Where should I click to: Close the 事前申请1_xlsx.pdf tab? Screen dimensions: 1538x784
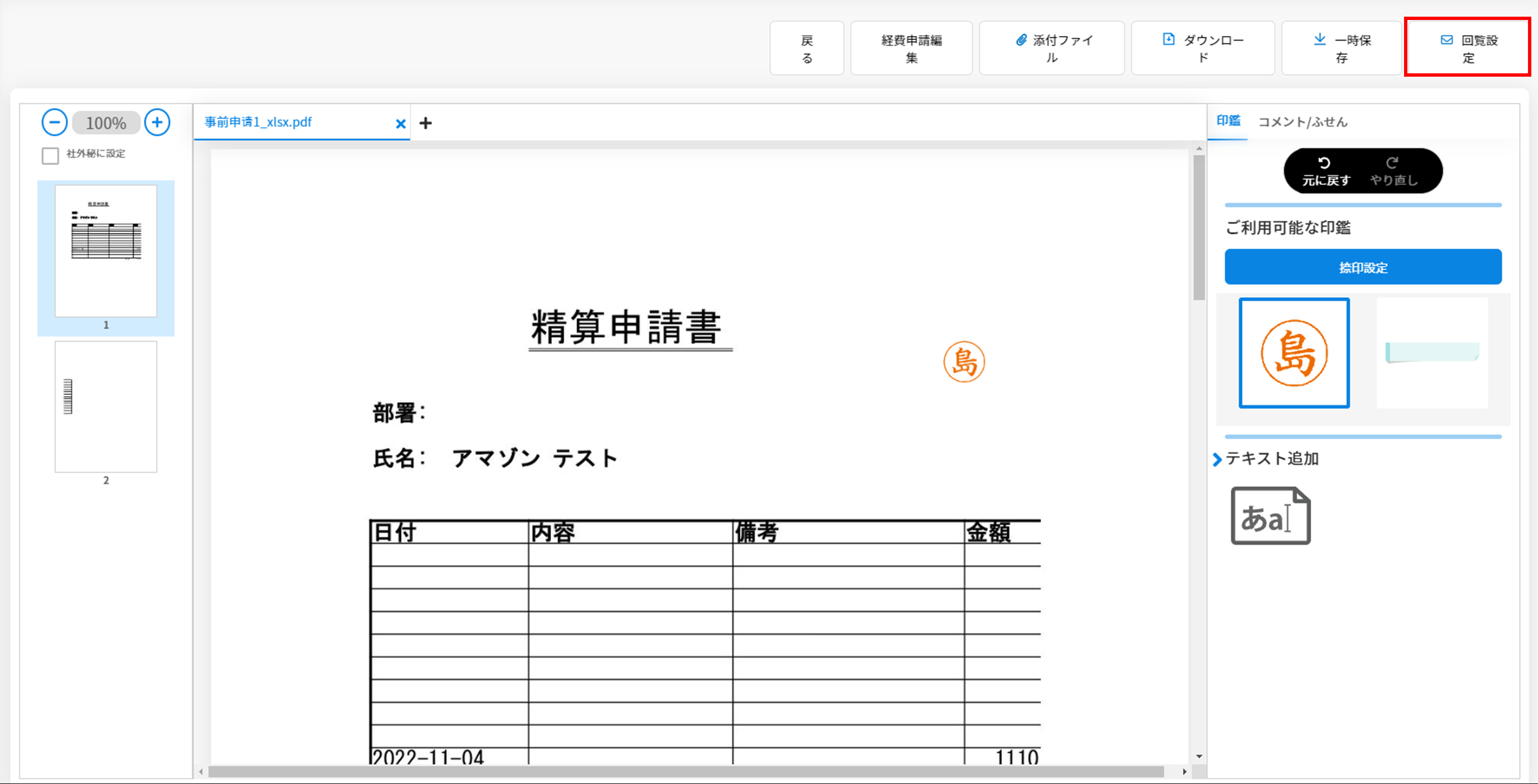tap(401, 123)
